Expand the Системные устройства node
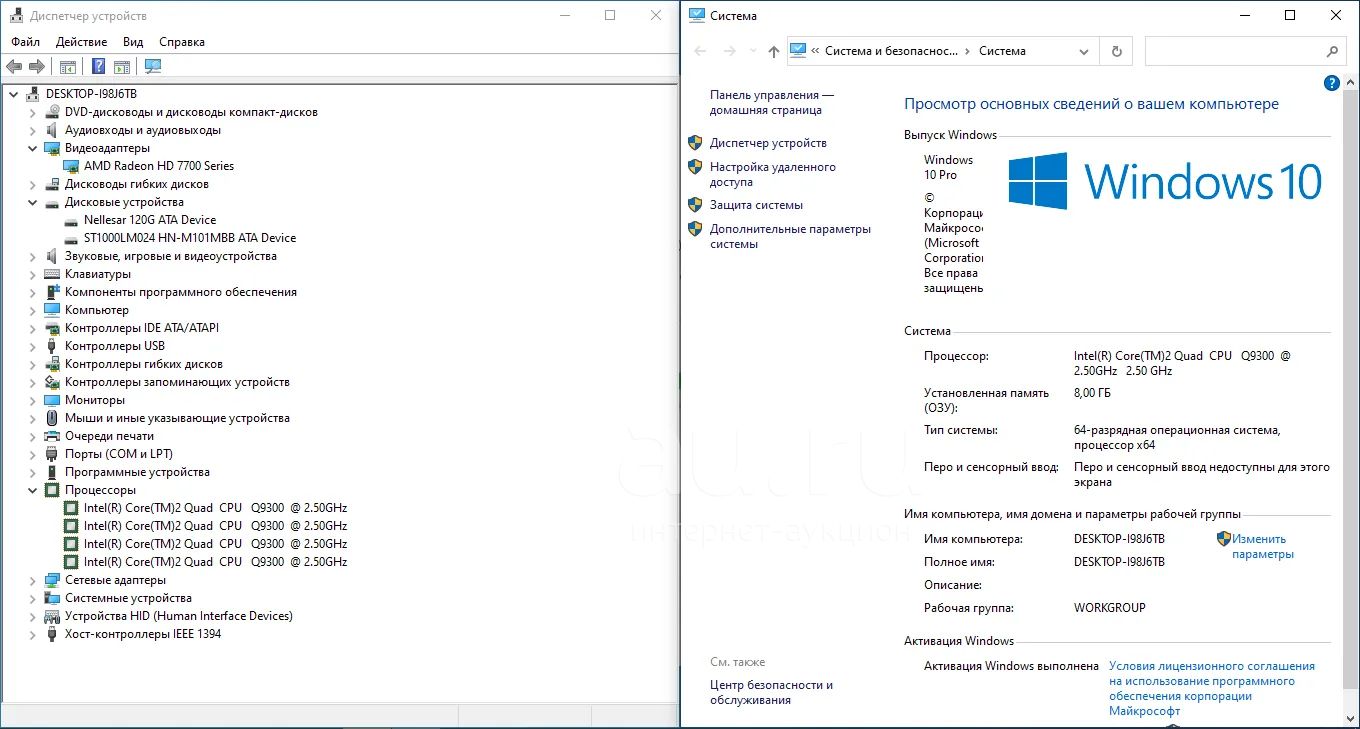This screenshot has height=729, width=1360. click(32, 598)
